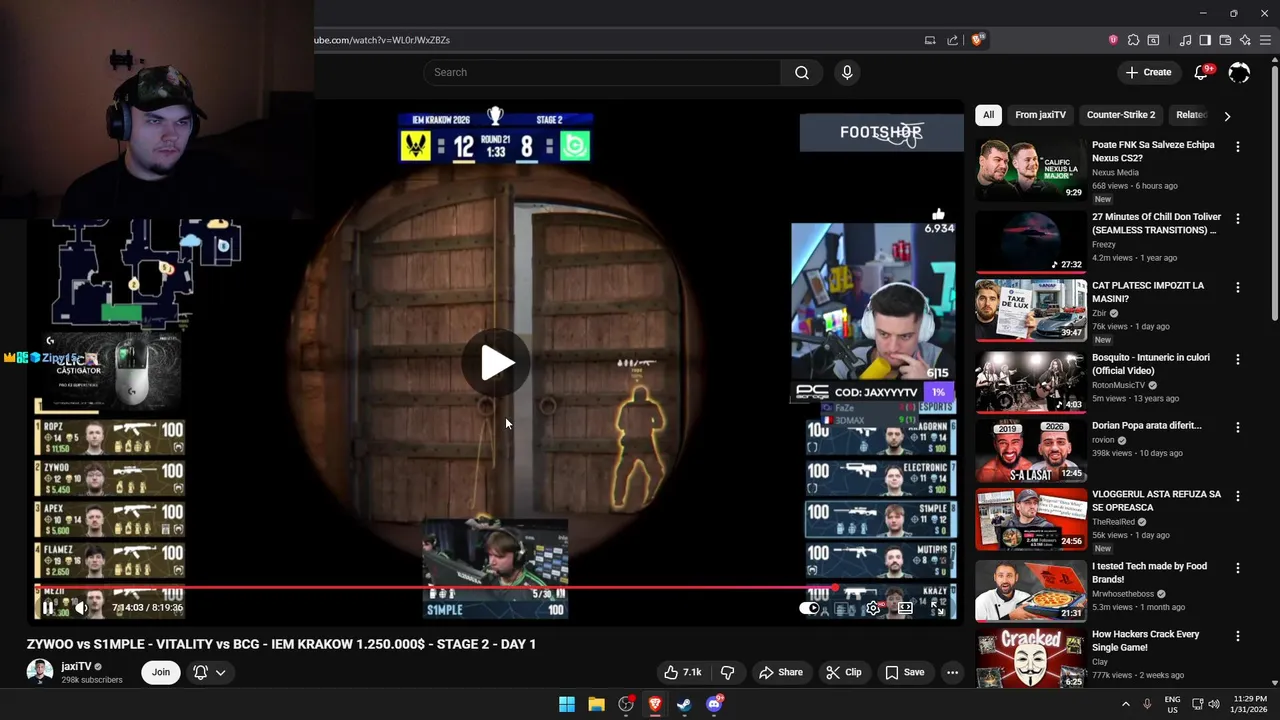Start voice search with the microphone icon

[x=847, y=72]
